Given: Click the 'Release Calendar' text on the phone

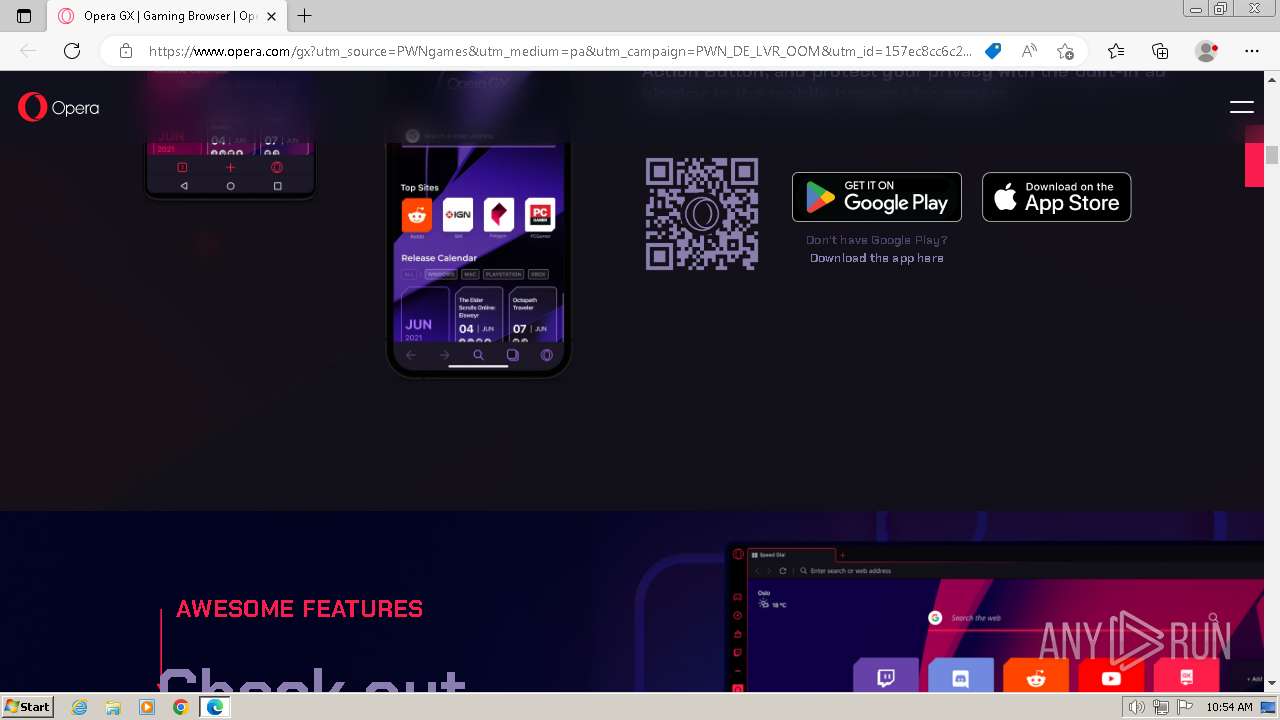Looking at the screenshot, I should (x=439, y=258).
